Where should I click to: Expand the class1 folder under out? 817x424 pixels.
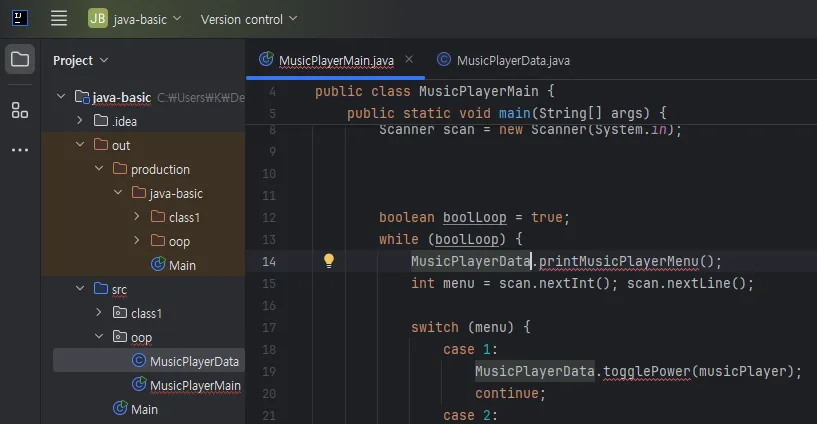[137, 216]
